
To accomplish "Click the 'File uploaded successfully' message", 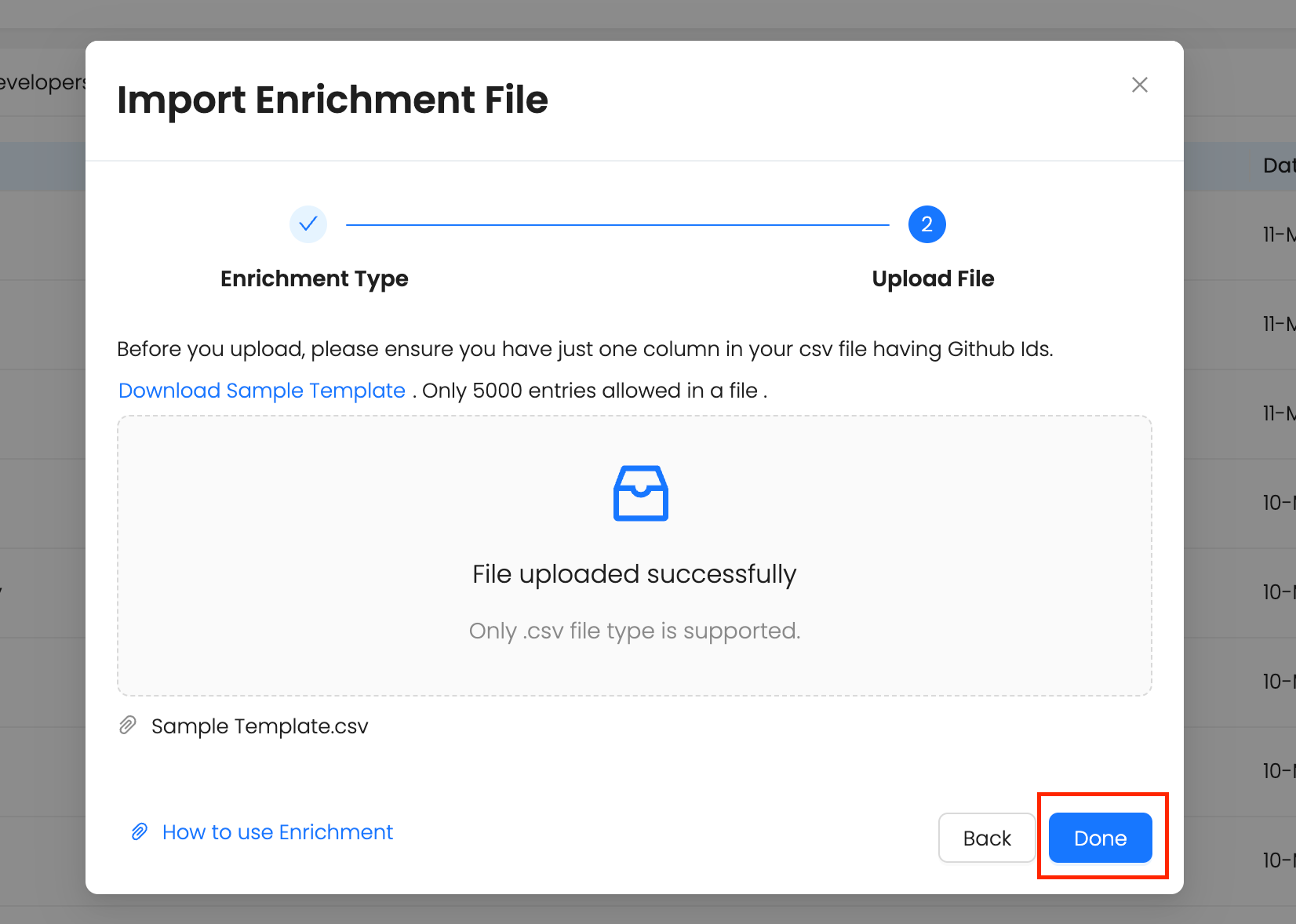I will tap(634, 574).
